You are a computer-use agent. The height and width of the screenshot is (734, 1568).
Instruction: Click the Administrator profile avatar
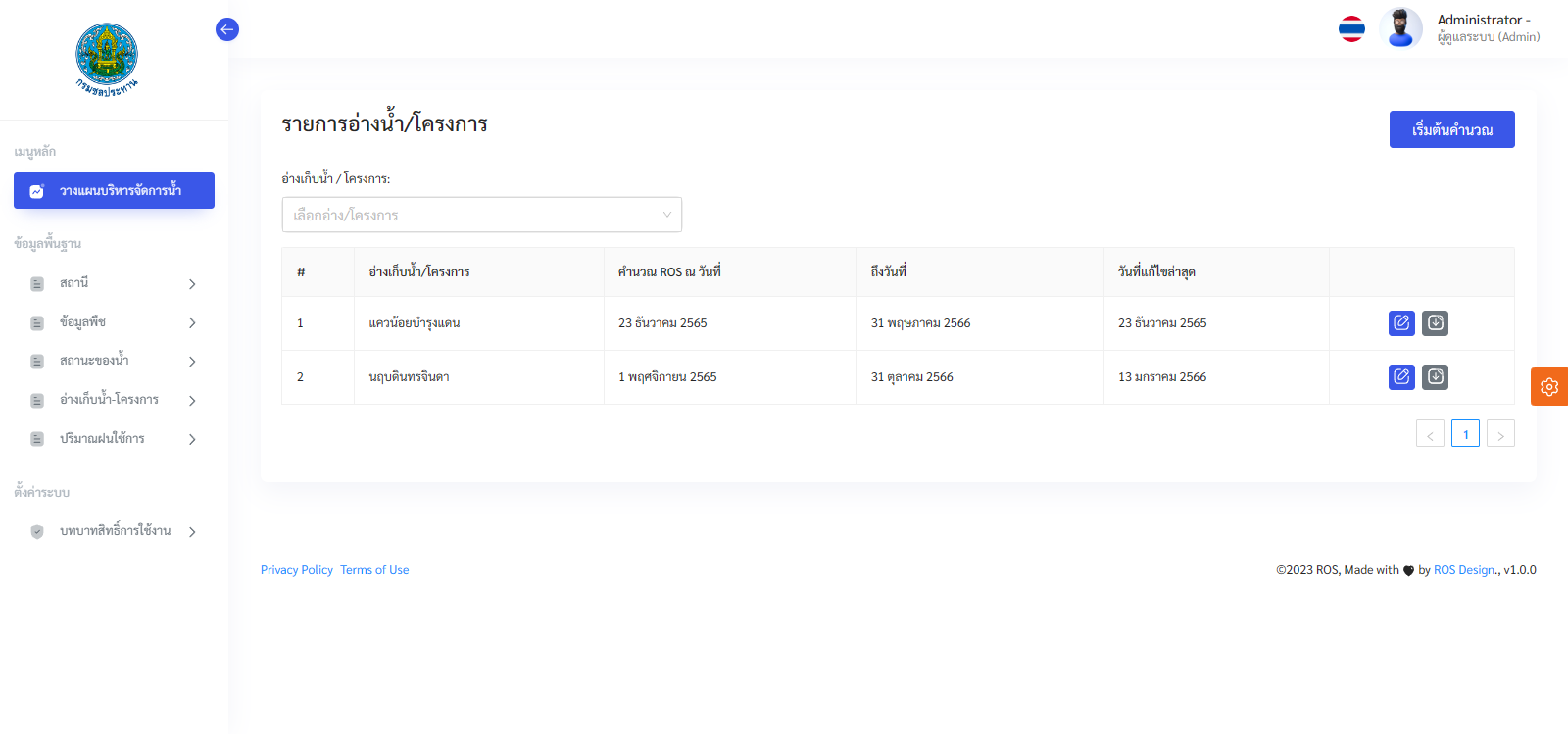point(1400,28)
